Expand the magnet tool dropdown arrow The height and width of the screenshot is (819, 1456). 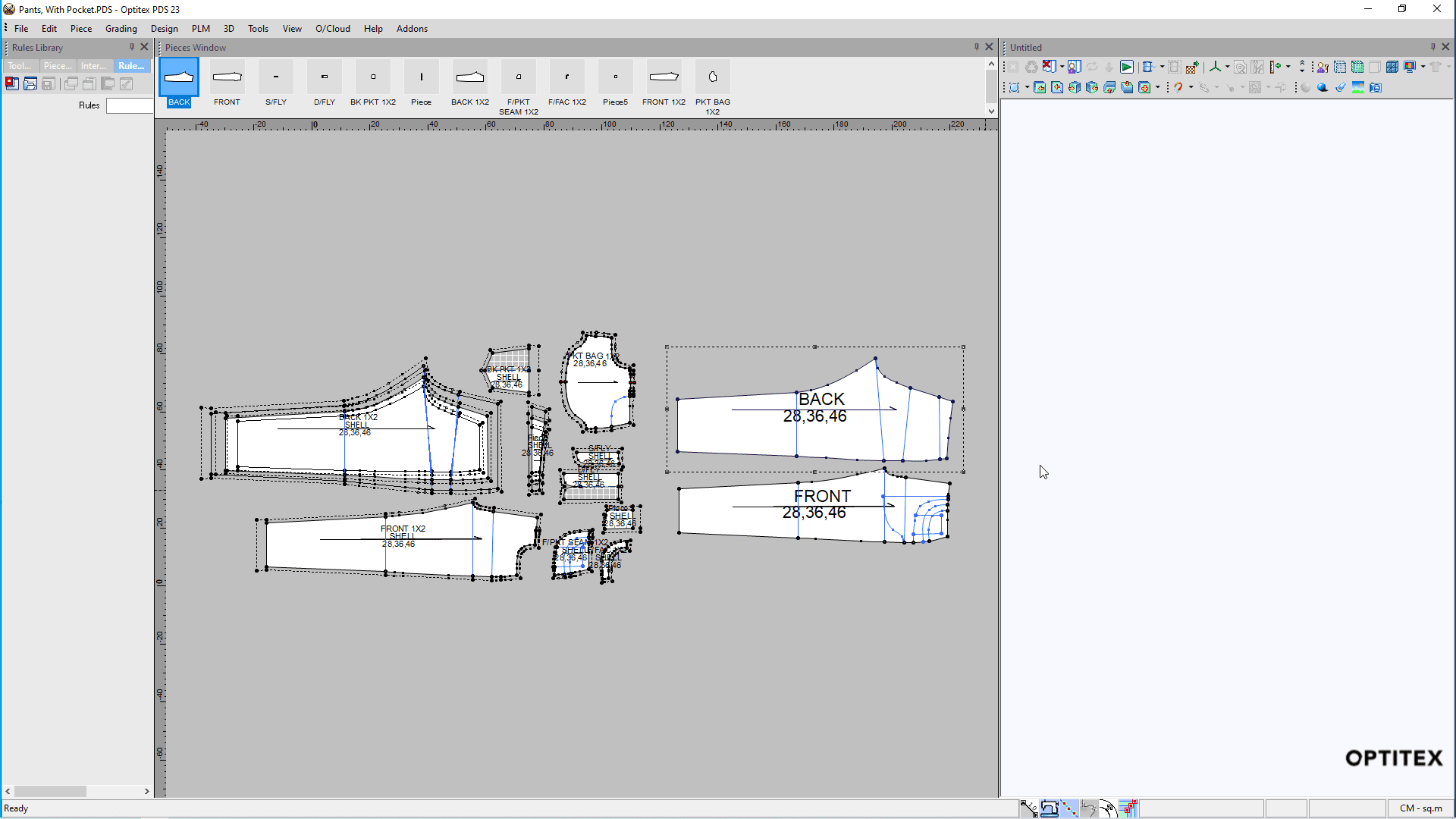tap(1191, 87)
